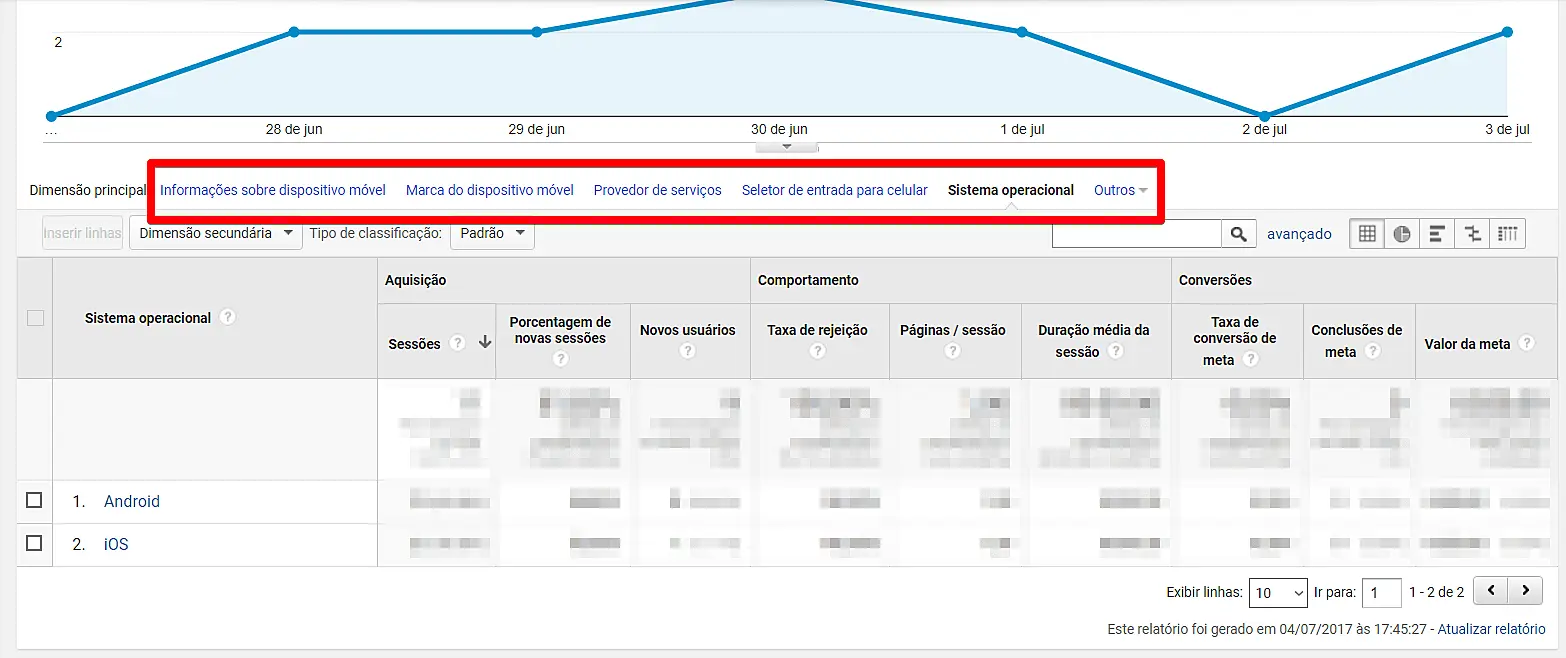Screen dimensions: 1566x658
Task: Click the table search input field
Action: [x=1137, y=233]
